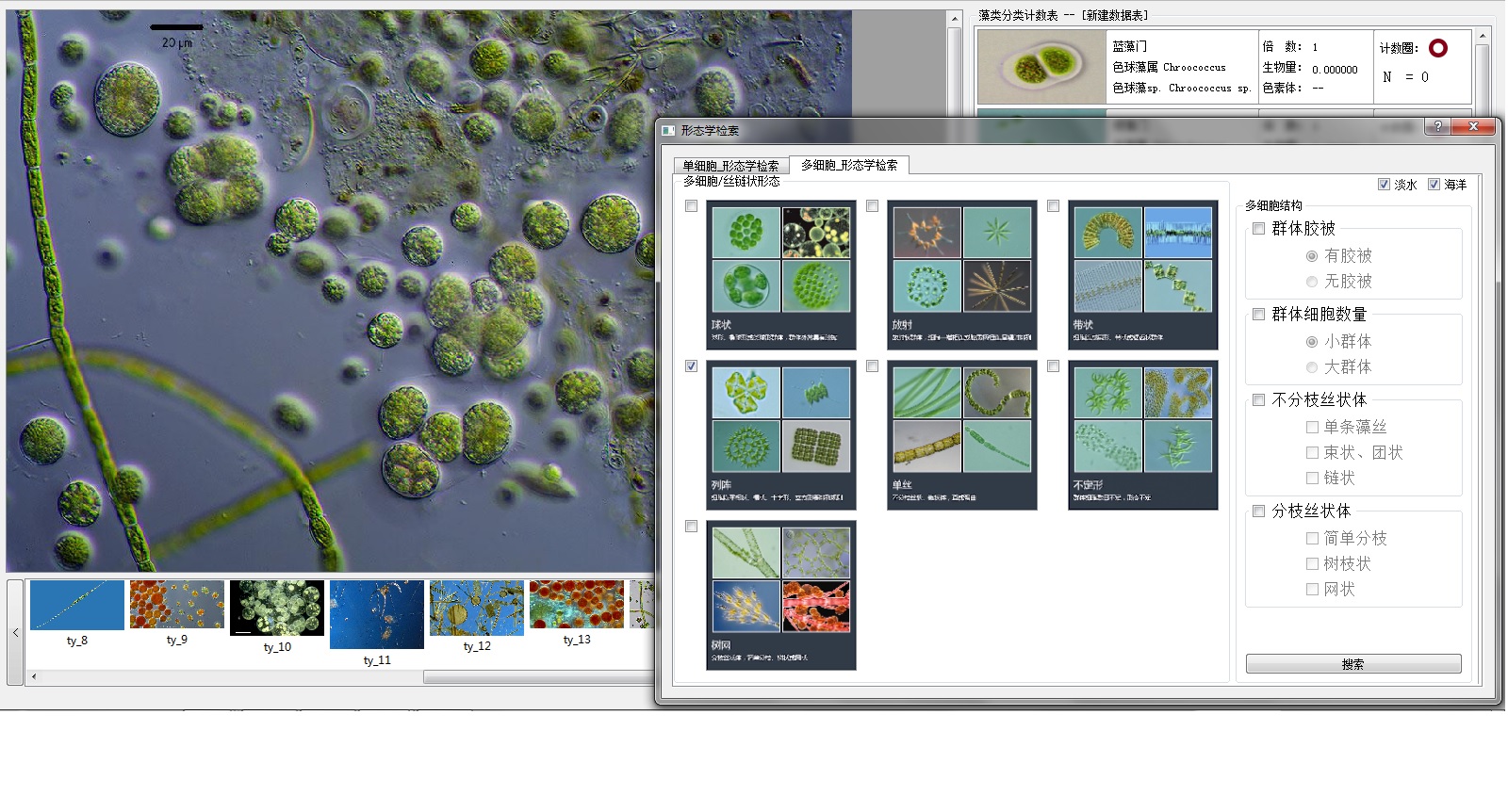The width and height of the screenshot is (1508, 812).
Task: Open the ty_13 thumbnail image
Action: click(x=577, y=605)
